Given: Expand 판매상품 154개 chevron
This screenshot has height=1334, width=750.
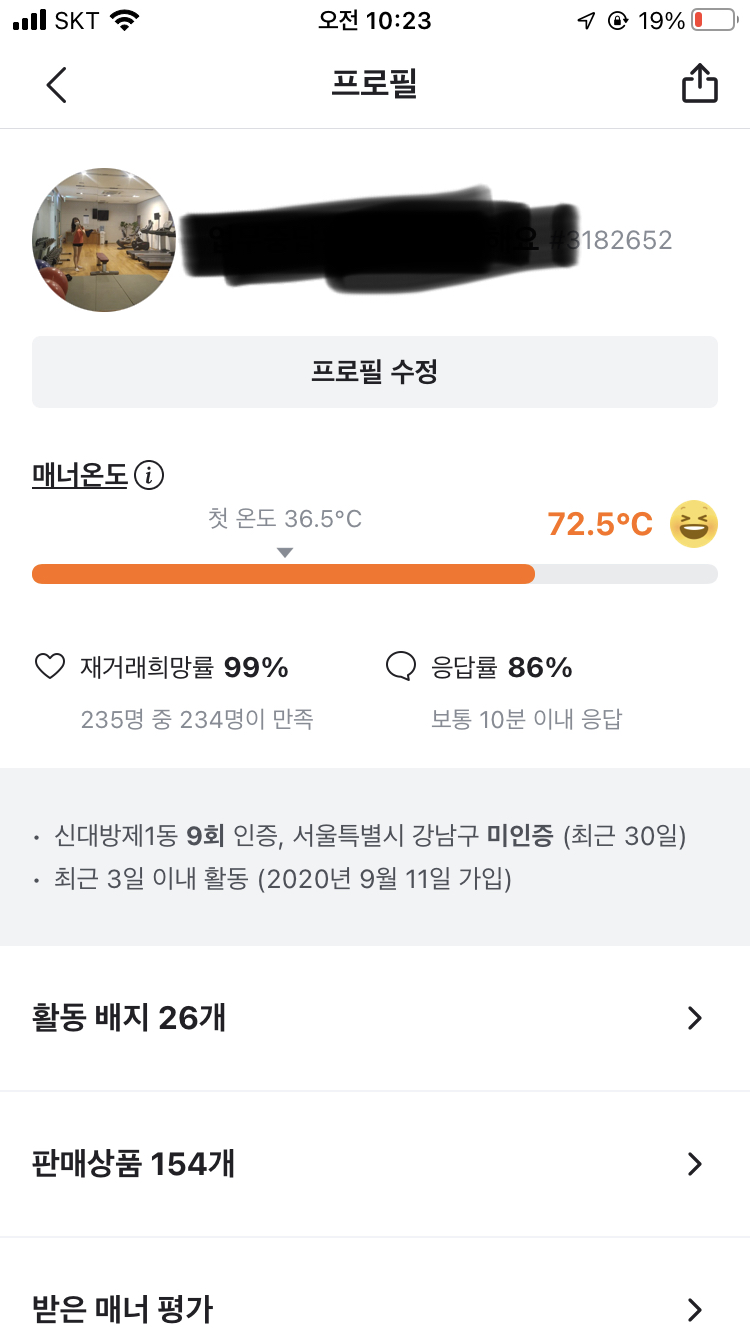Looking at the screenshot, I should tap(695, 1164).
